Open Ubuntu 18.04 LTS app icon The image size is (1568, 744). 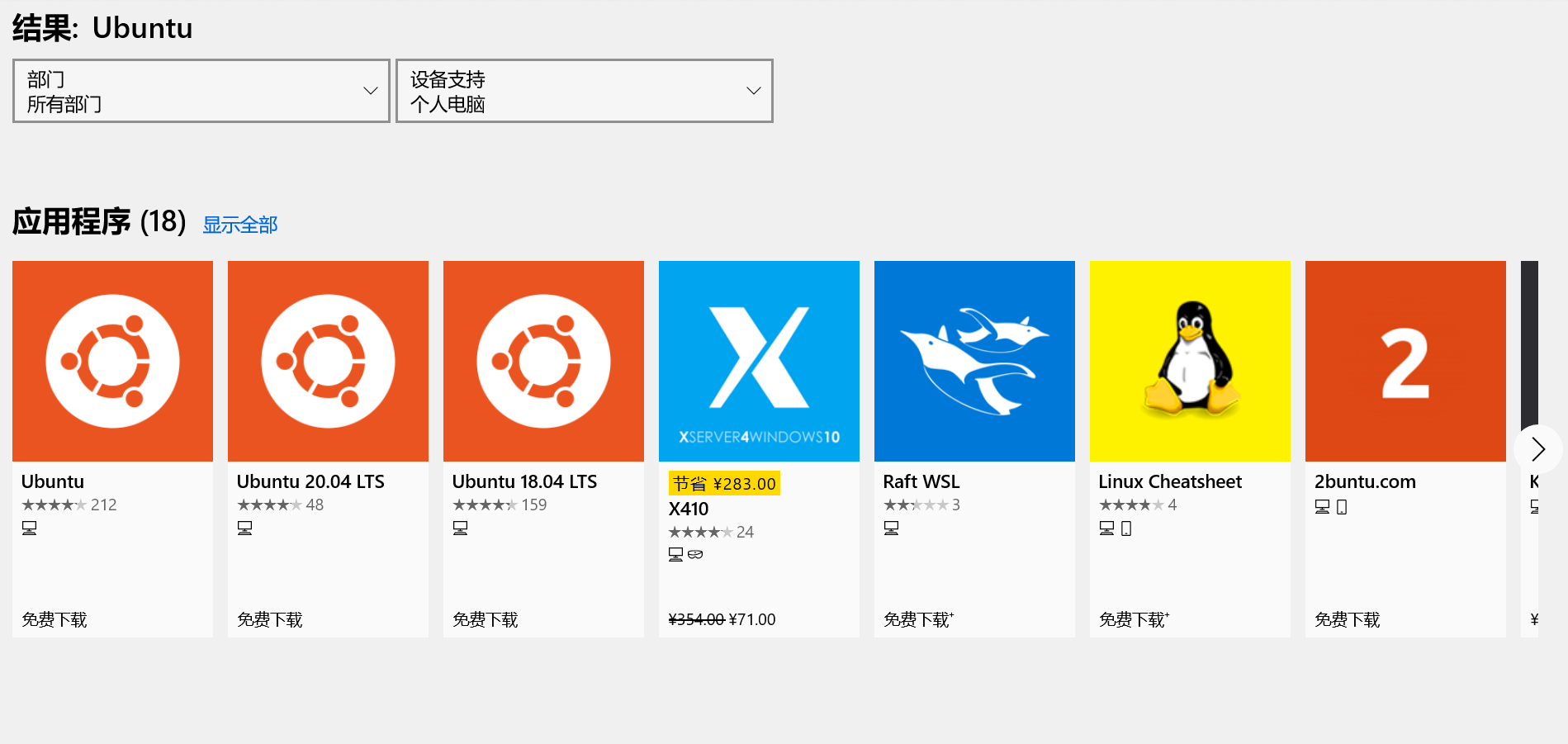(543, 361)
